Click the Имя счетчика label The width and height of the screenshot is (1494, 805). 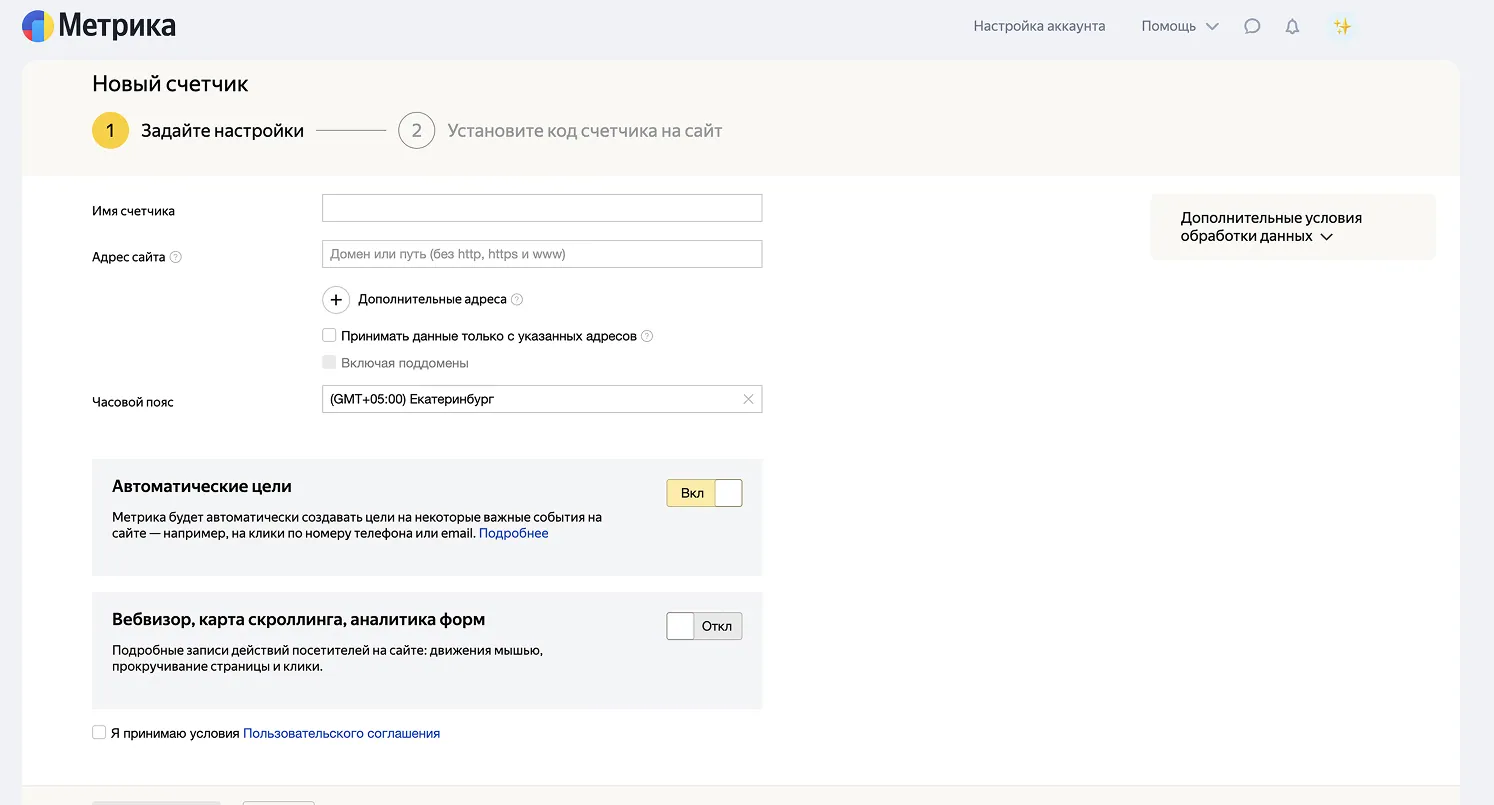pos(133,211)
